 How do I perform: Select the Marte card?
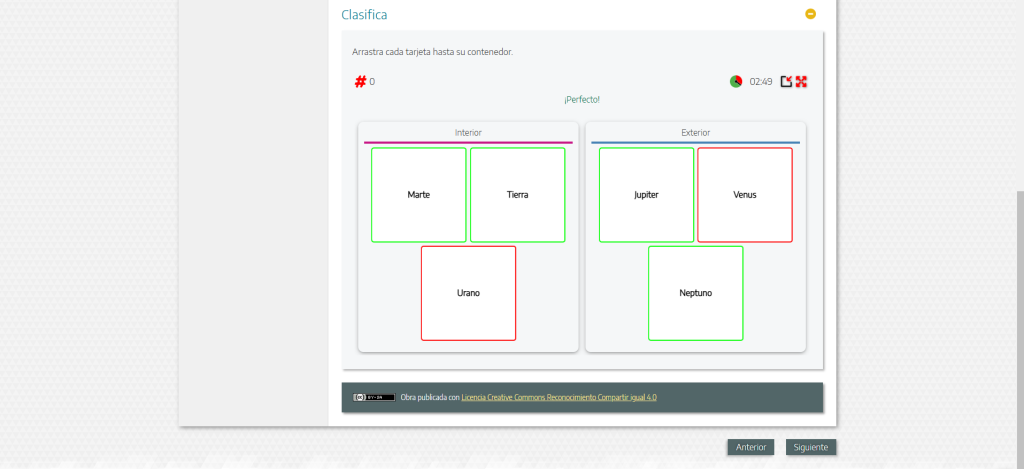tap(419, 195)
